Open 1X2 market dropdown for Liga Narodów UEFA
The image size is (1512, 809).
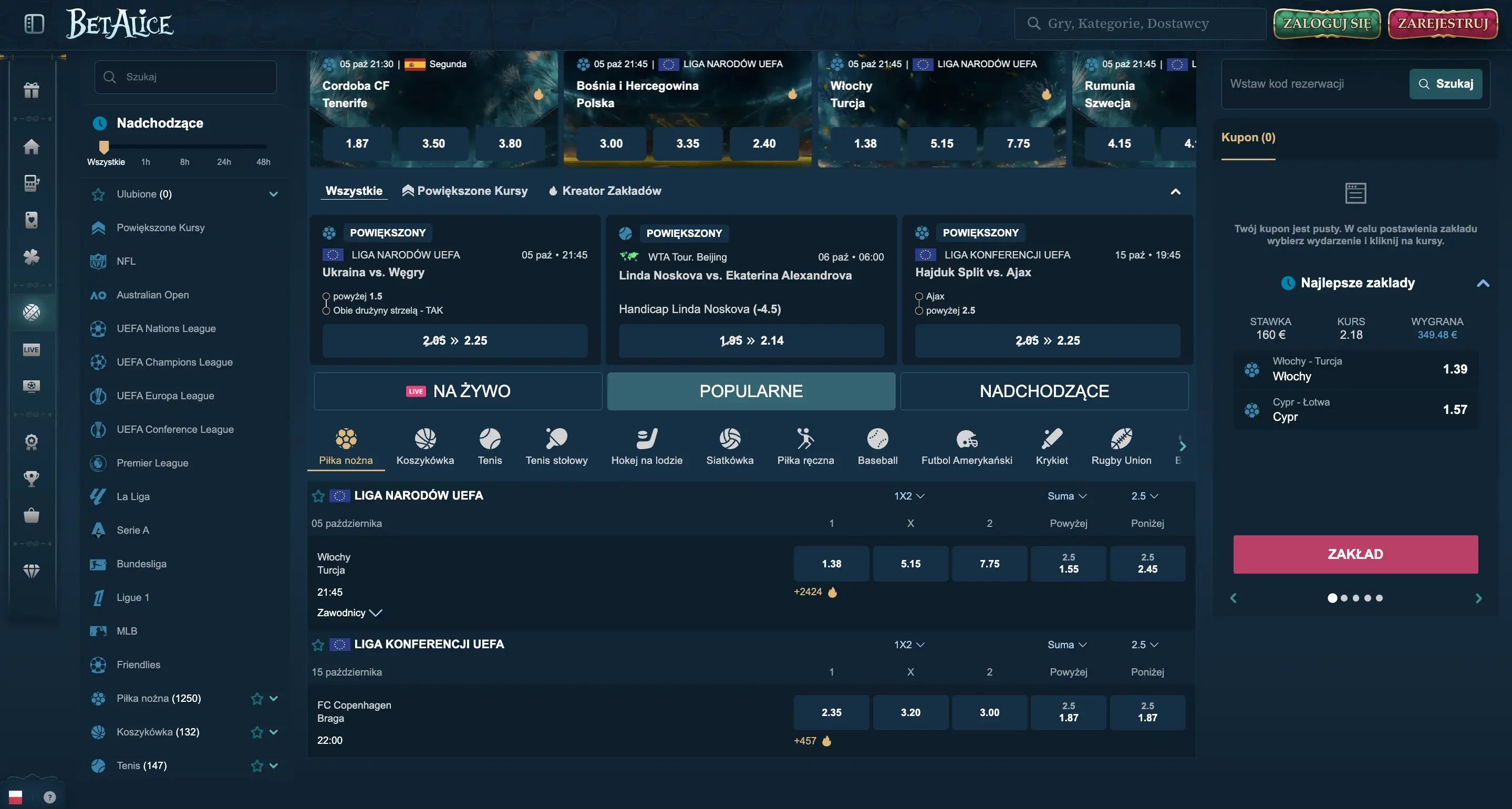pyautogui.click(x=909, y=495)
